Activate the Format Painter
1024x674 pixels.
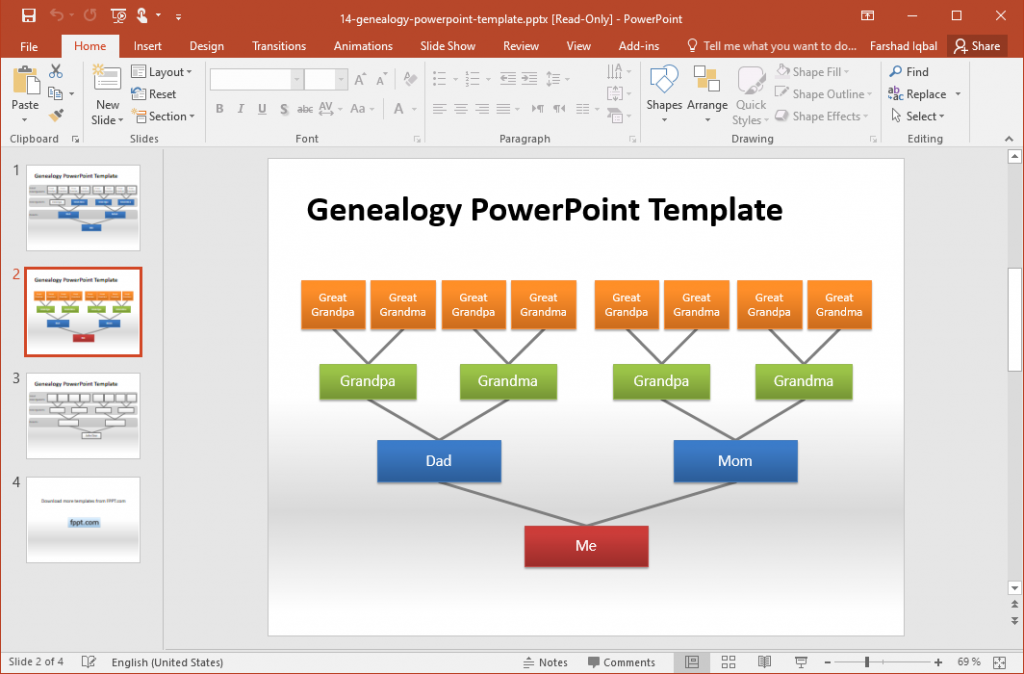[57, 116]
